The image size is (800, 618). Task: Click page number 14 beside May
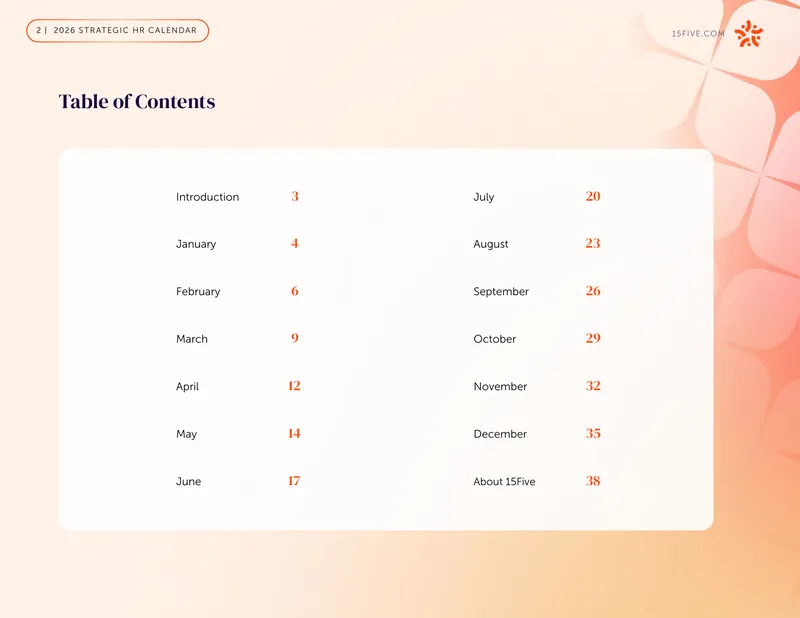point(294,433)
